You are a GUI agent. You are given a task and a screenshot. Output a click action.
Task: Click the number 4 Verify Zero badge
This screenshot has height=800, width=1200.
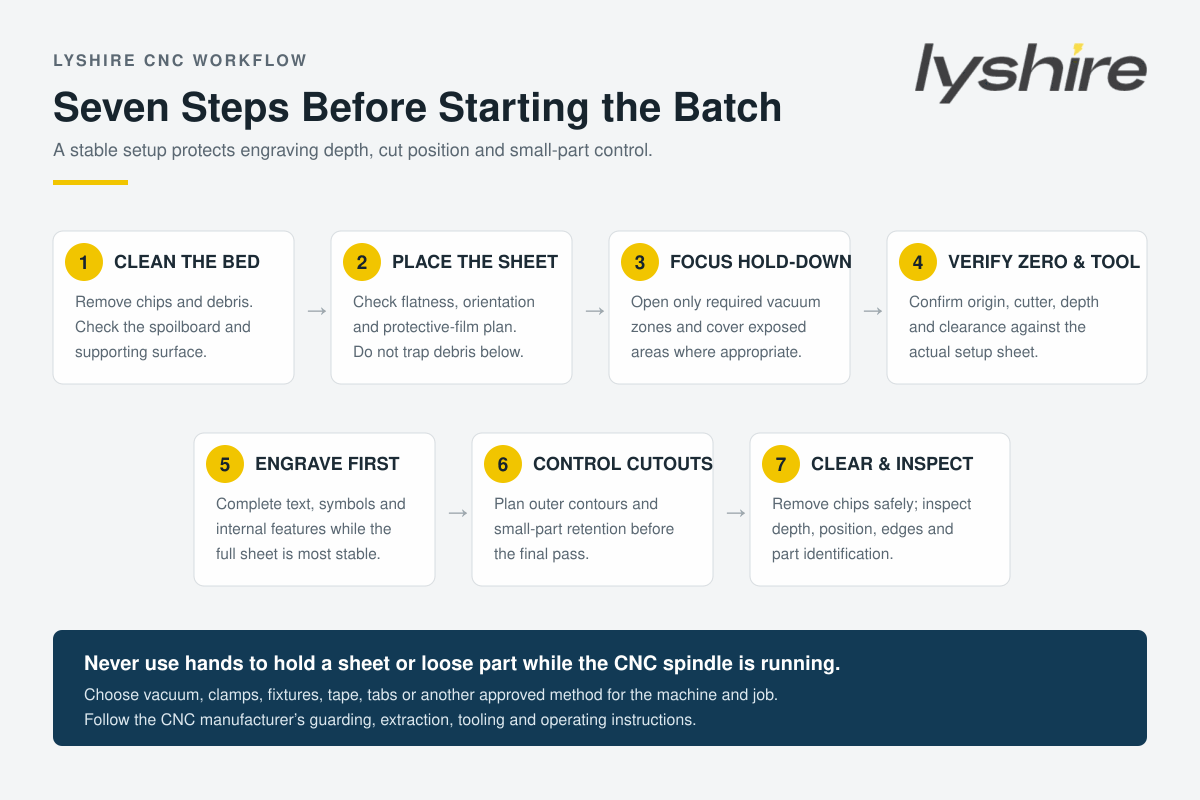point(918,262)
